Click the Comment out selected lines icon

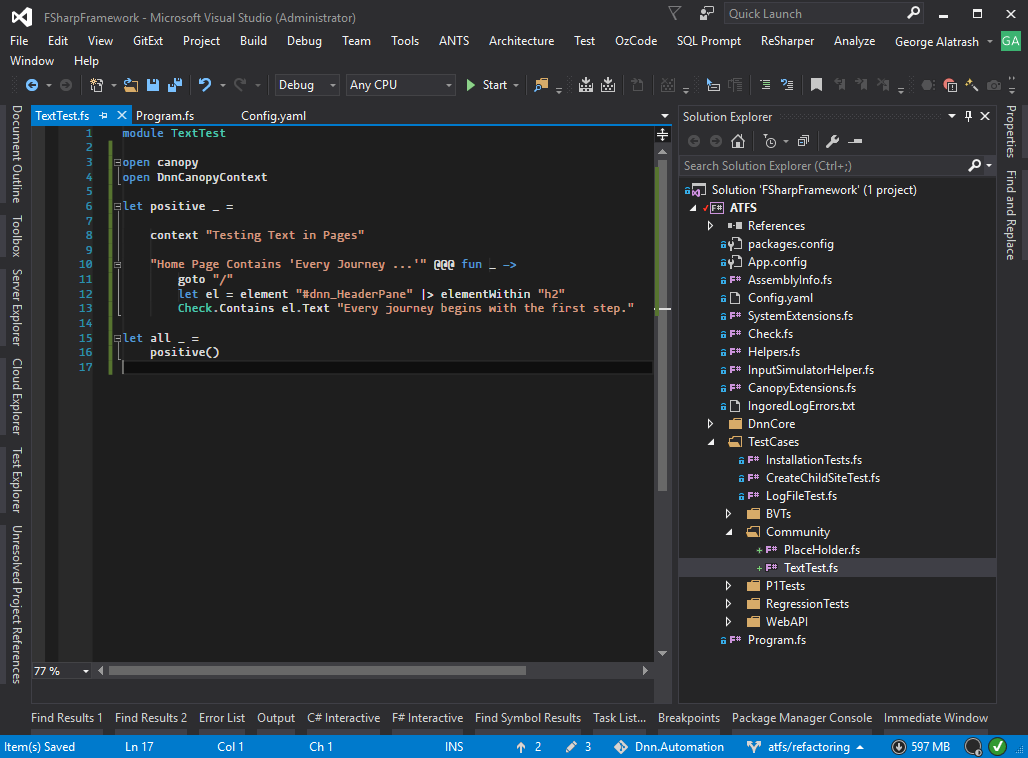point(765,85)
